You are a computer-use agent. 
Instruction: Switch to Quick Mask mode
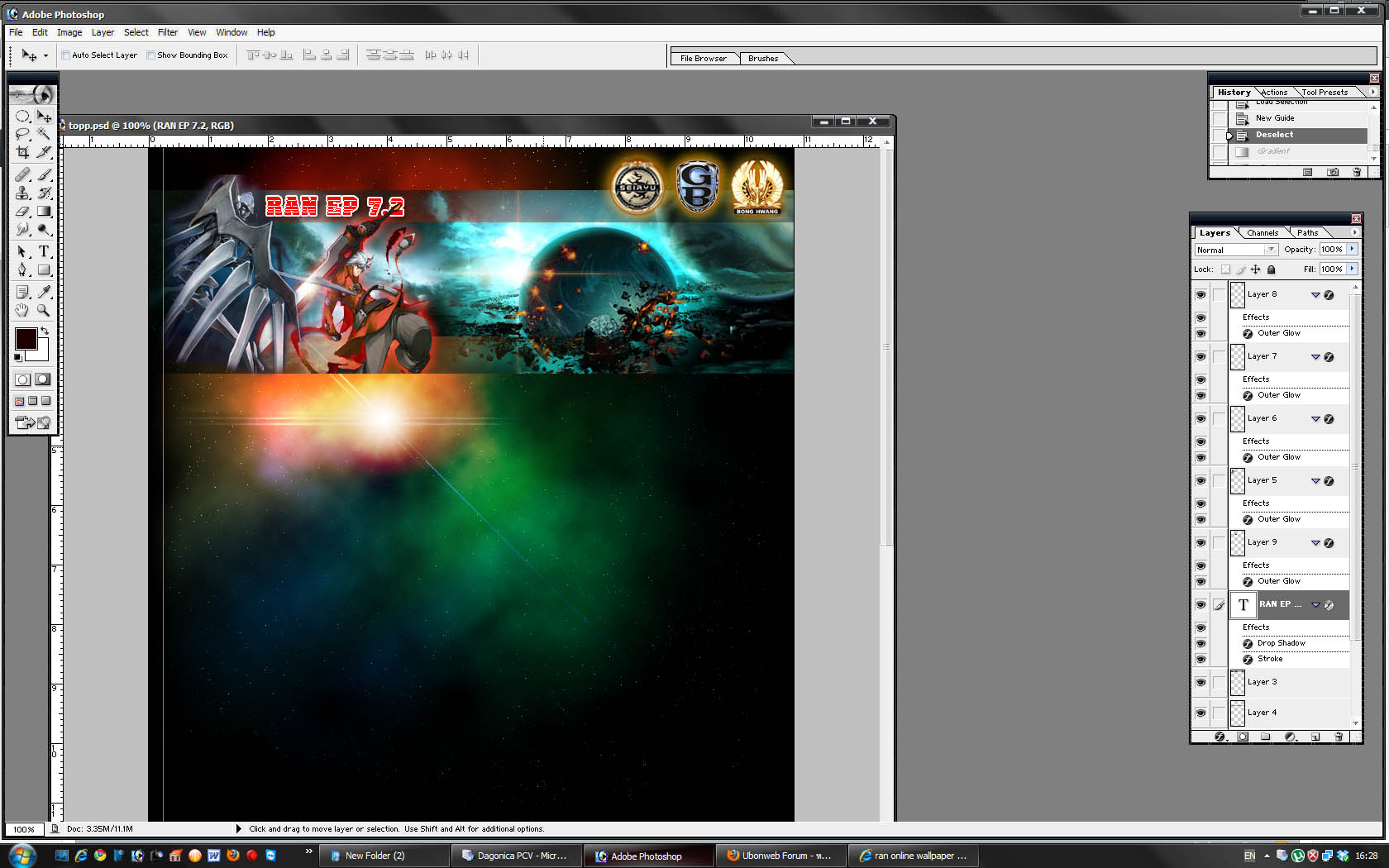(43, 379)
